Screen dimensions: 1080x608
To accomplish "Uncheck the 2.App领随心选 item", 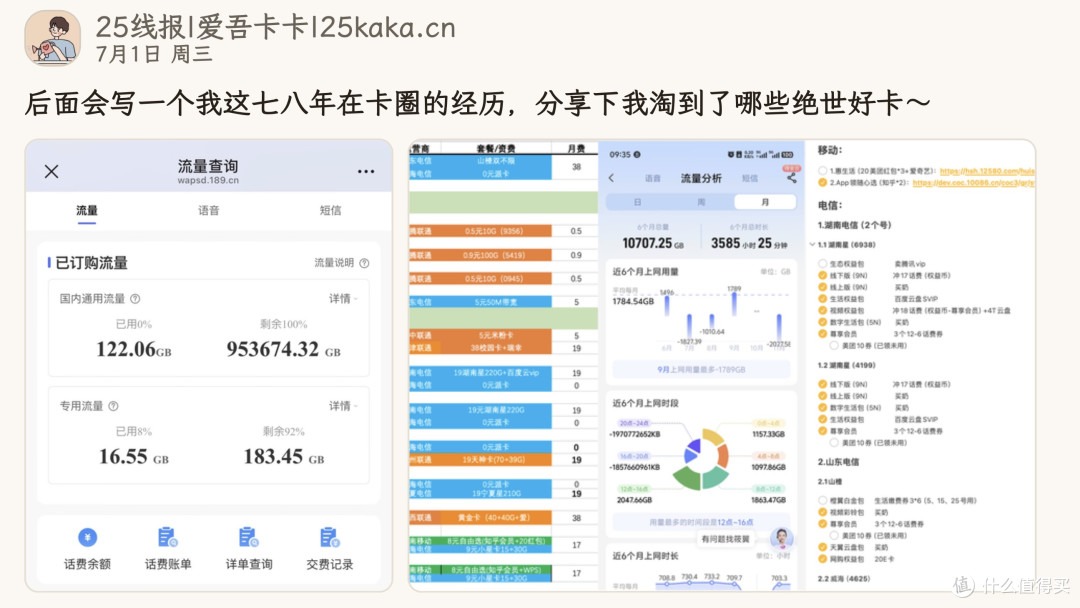I will (x=822, y=182).
